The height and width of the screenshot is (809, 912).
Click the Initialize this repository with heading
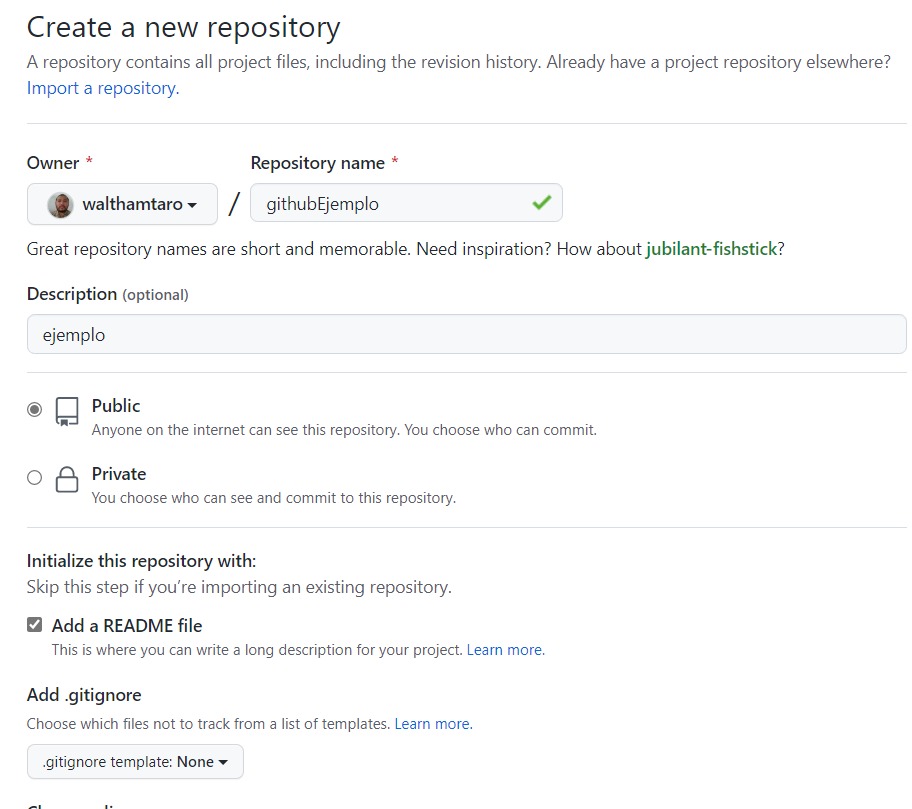point(141,561)
